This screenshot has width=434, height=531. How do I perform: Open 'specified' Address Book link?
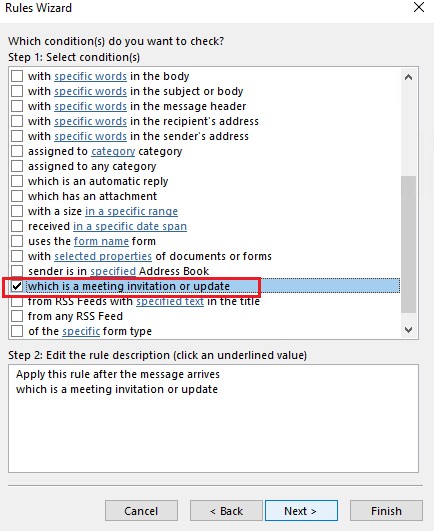113,271
